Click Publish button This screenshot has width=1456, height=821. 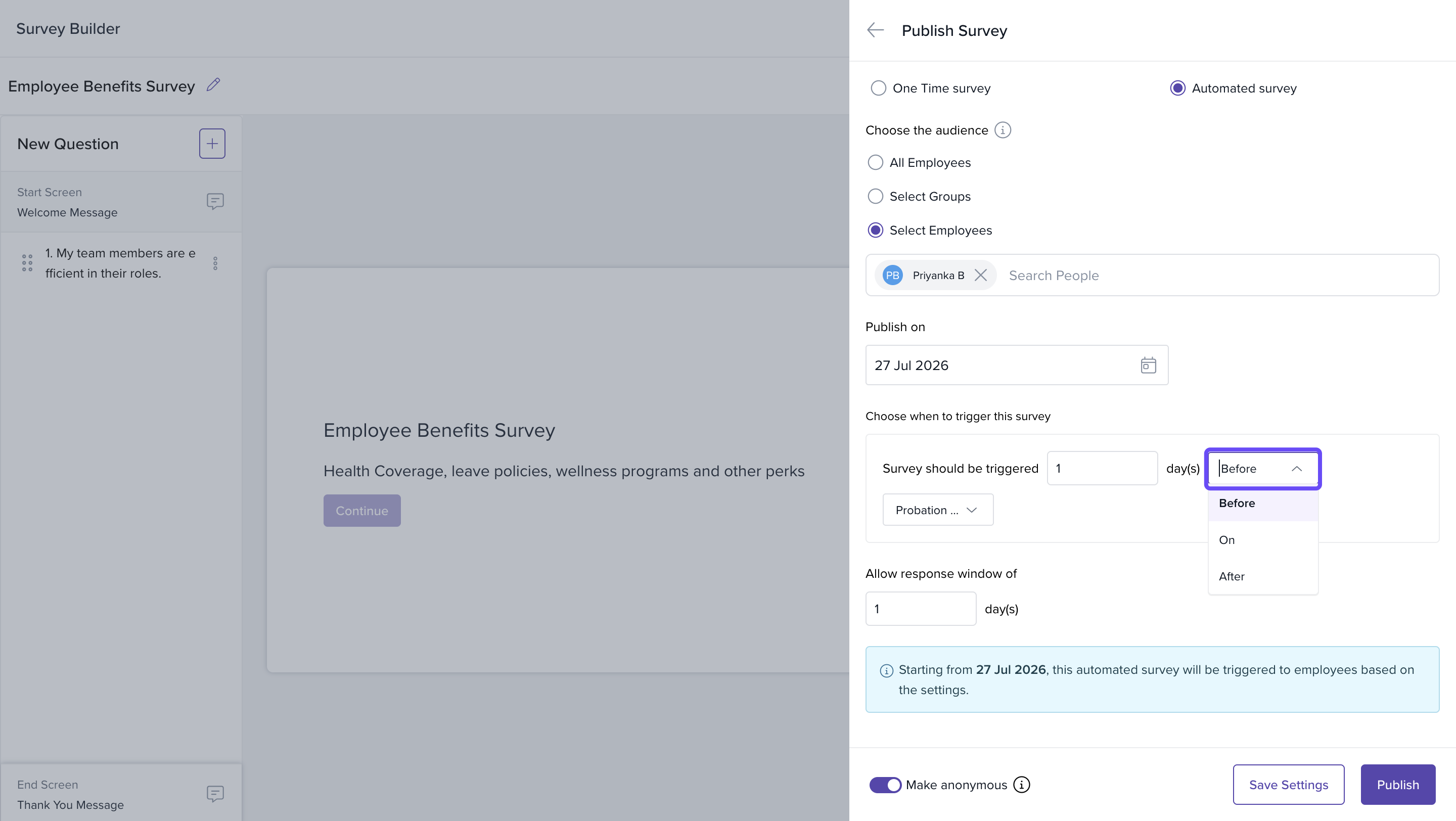[x=1397, y=785]
